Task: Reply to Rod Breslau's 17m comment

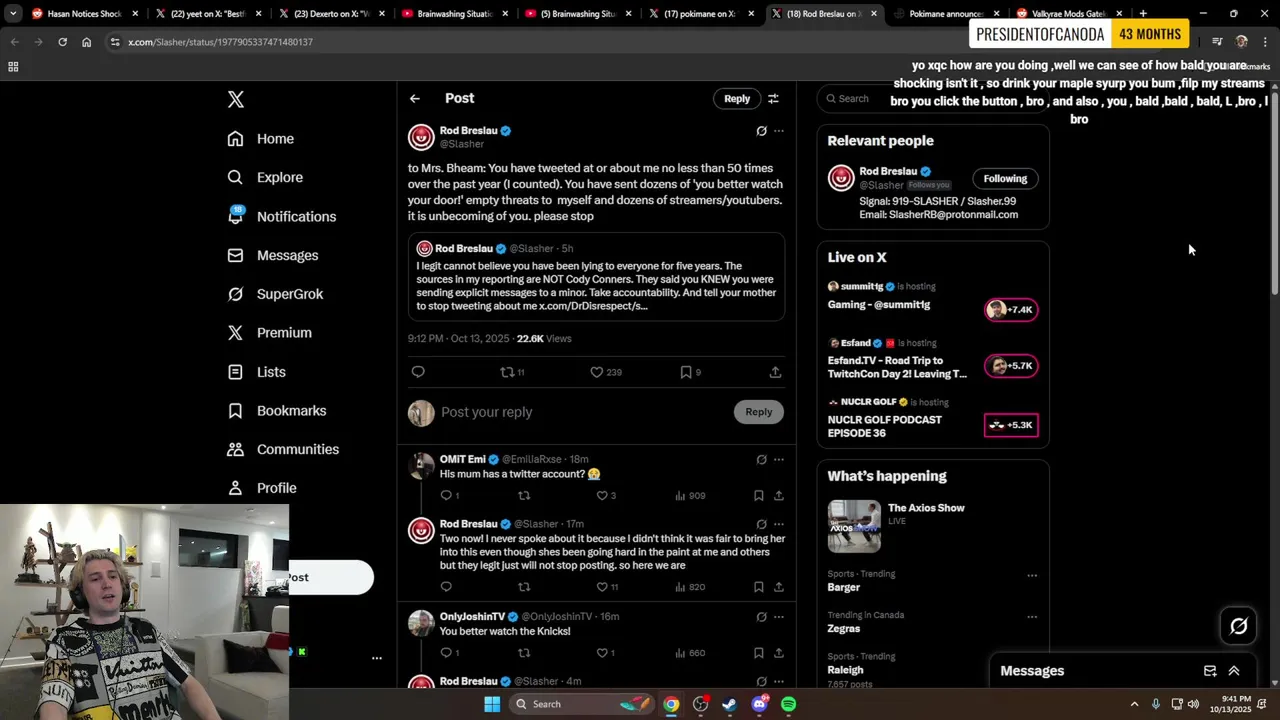Action: (x=446, y=587)
